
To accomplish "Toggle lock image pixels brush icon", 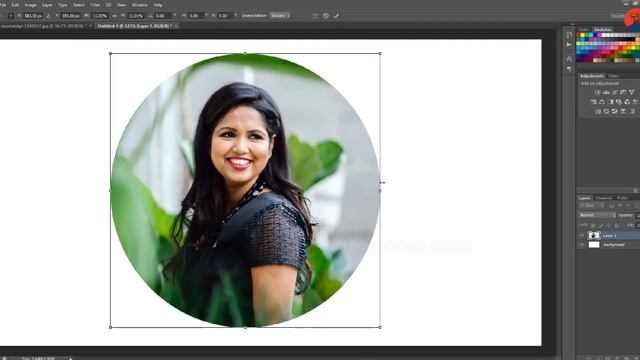I will (600, 226).
